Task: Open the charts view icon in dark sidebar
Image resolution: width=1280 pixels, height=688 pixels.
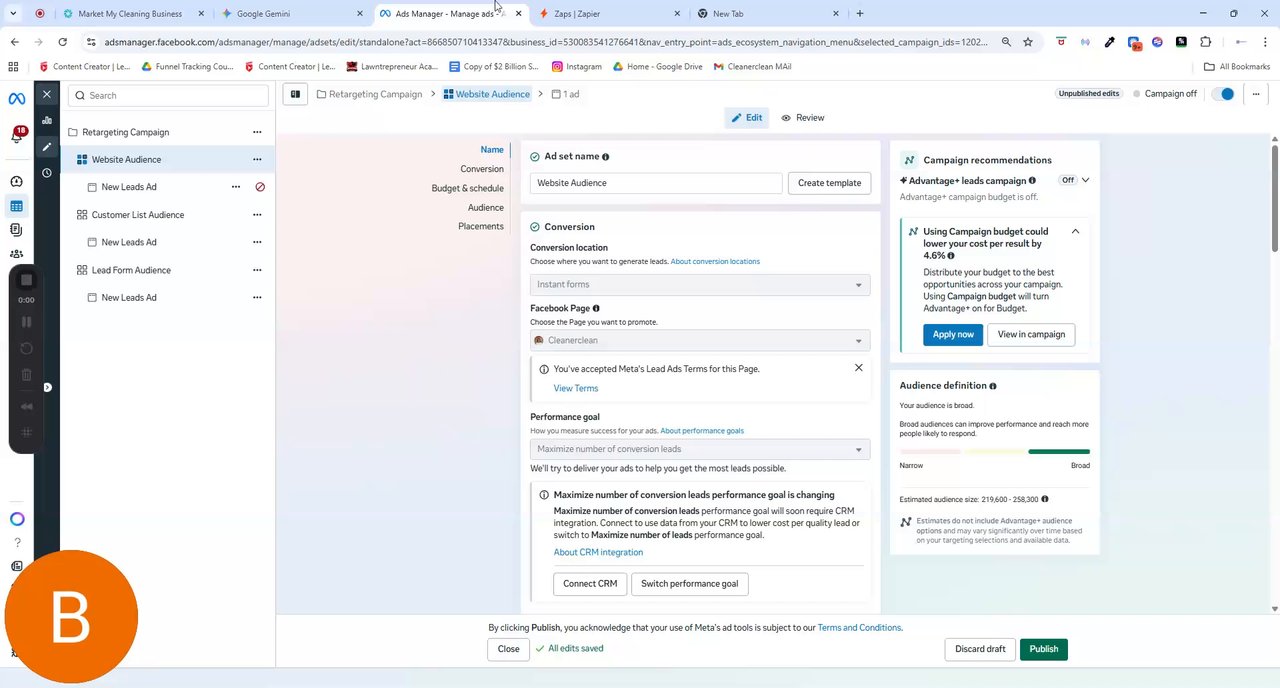Action: 46,120
